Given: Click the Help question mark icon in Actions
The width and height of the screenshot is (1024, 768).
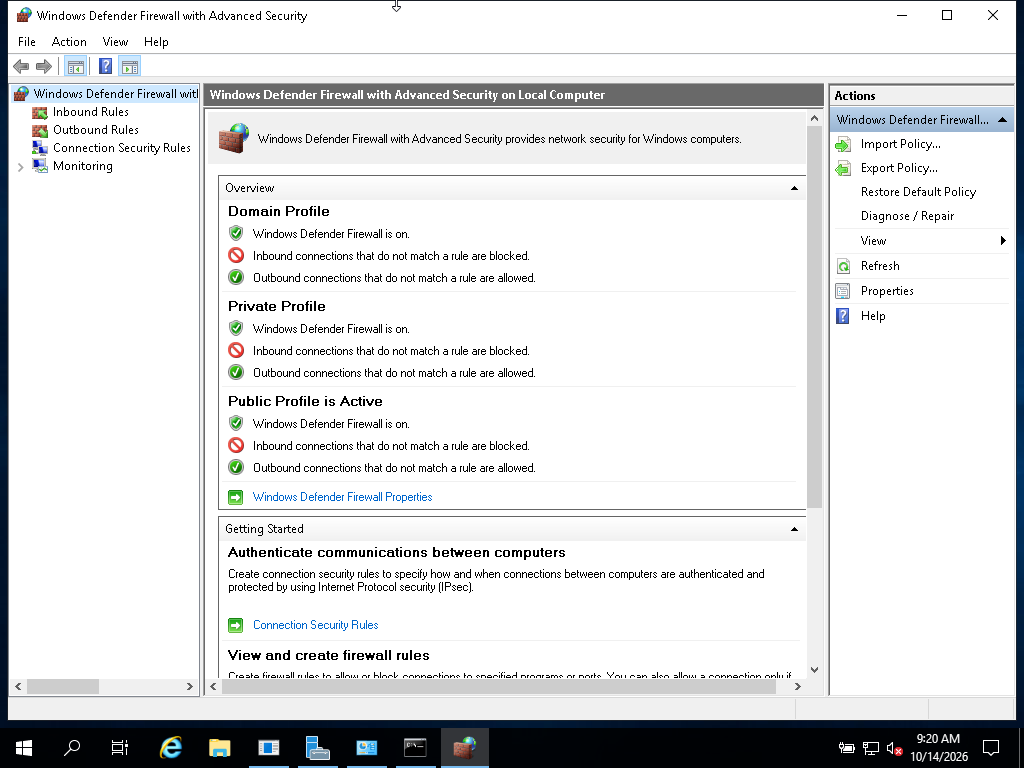Looking at the screenshot, I should click(x=843, y=316).
